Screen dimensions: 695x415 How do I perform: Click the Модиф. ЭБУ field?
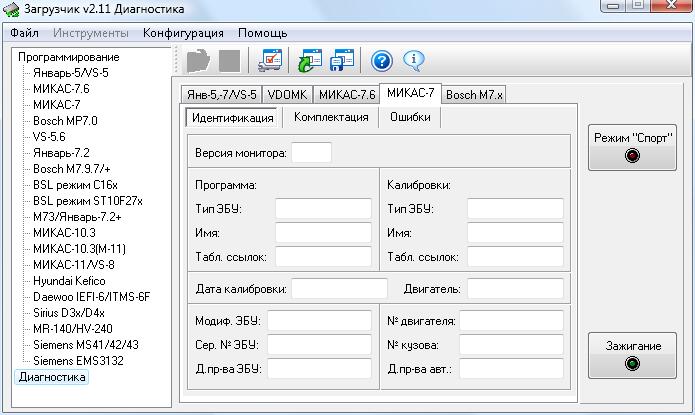319,320
